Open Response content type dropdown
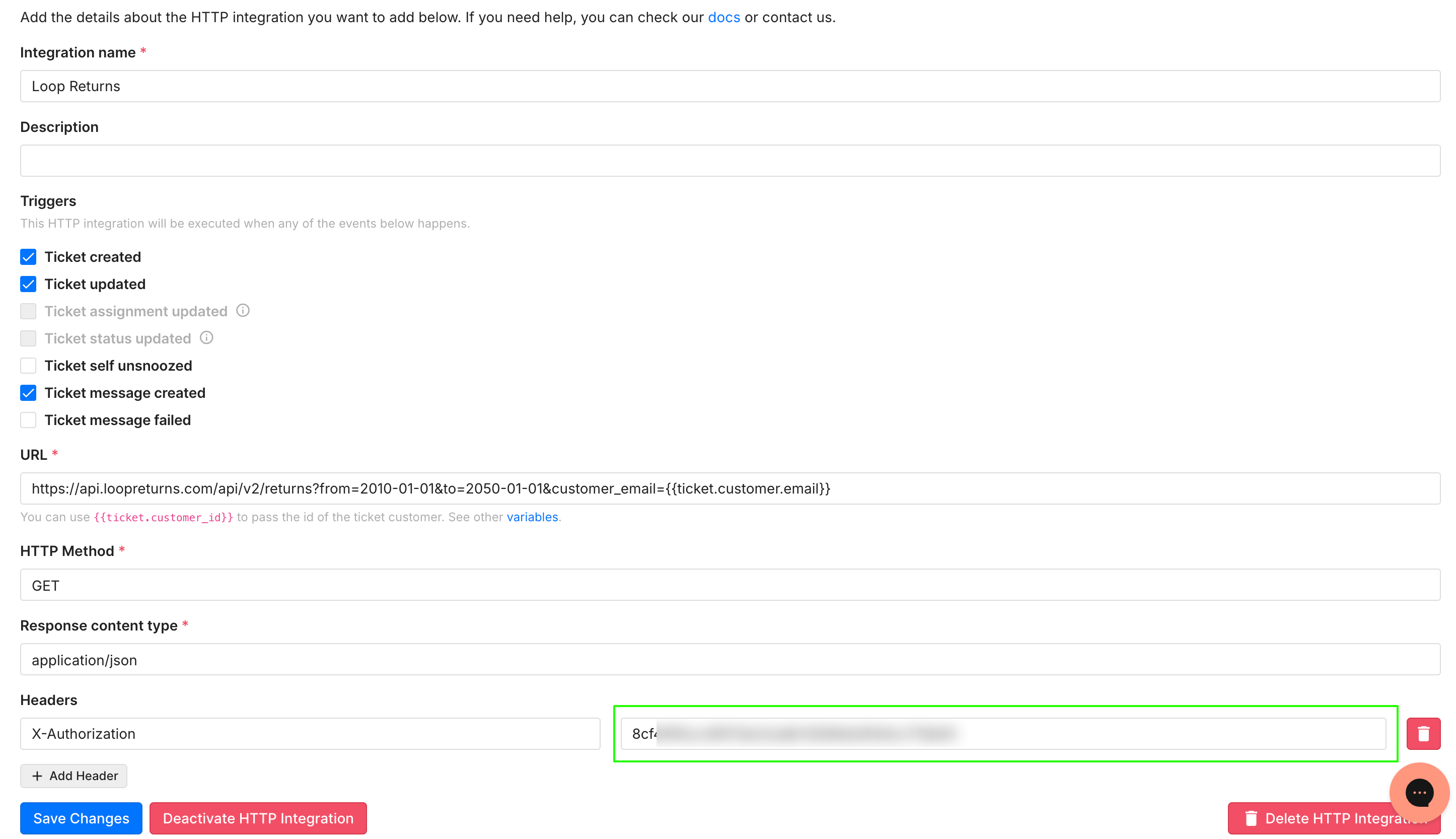The image size is (1456, 839). [730, 659]
